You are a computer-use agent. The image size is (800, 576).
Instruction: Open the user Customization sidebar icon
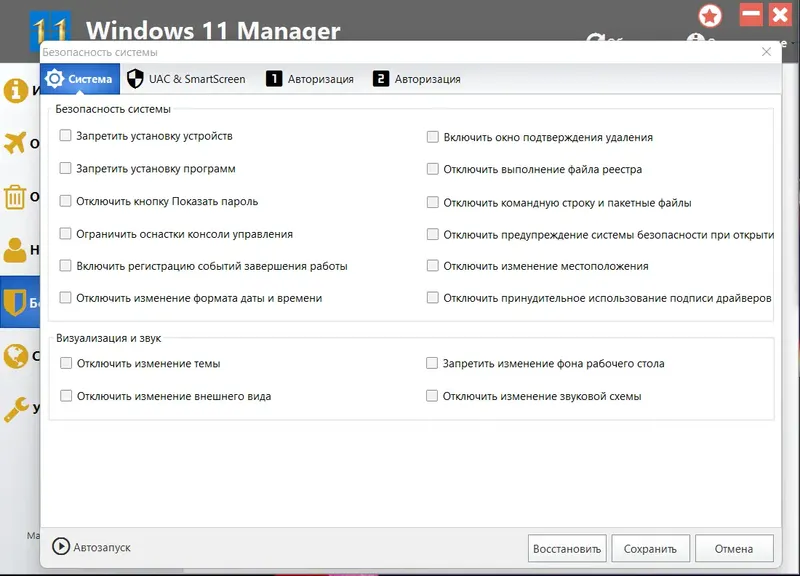15,250
